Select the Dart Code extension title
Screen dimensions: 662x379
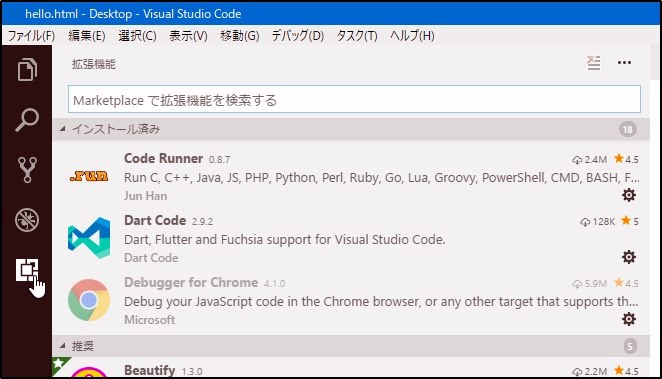tap(155, 220)
